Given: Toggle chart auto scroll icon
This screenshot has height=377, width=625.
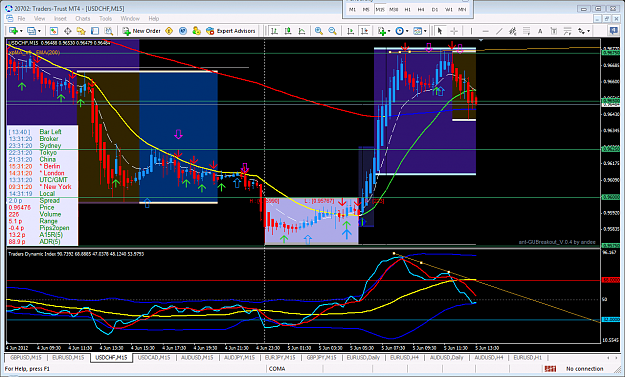Looking at the screenshot, I should [x=350, y=31].
